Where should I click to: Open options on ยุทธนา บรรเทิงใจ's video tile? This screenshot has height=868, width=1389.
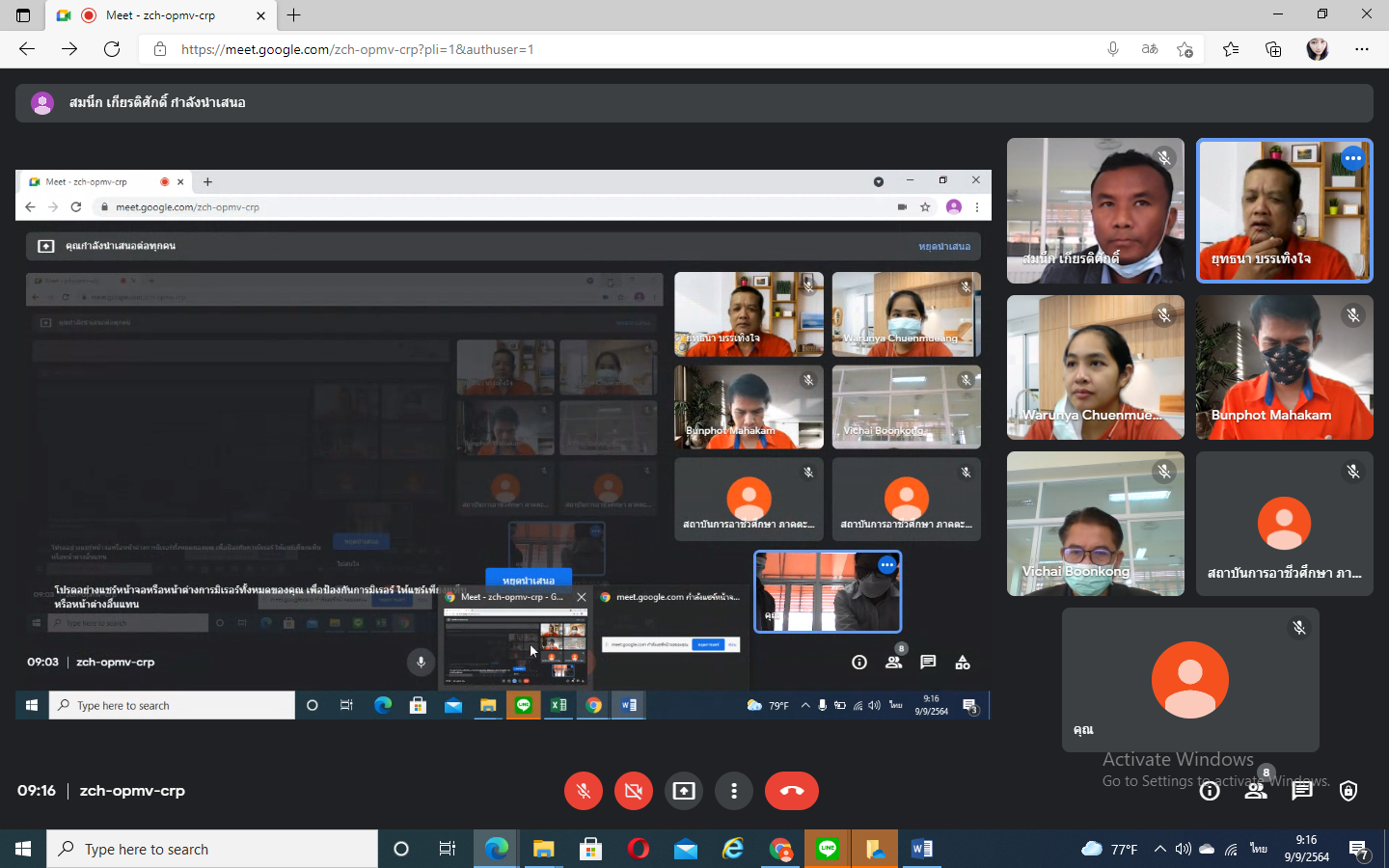(1352, 158)
